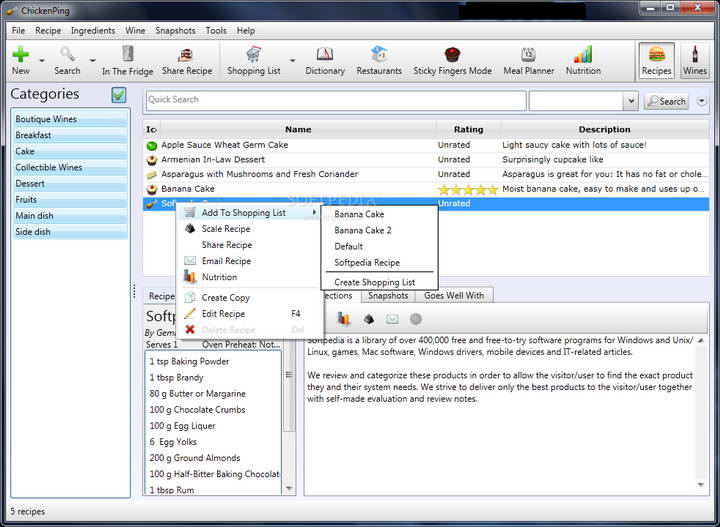Viewport: 720px width, 527px height.
Task: Toggle the Categories checkbox
Action: [119, 95]
